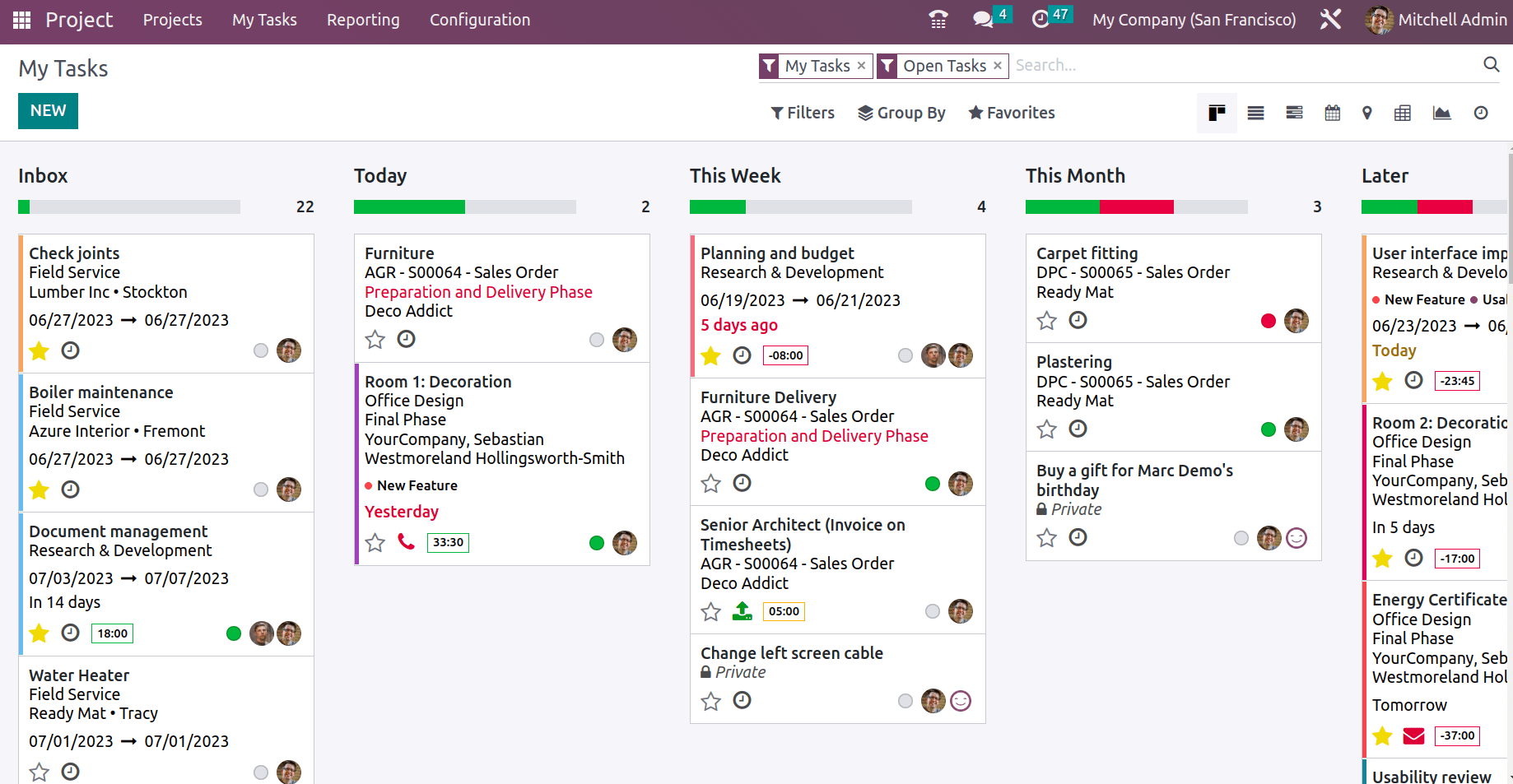
Task: Open the Configuration menu
Action: tap(480, 20)
